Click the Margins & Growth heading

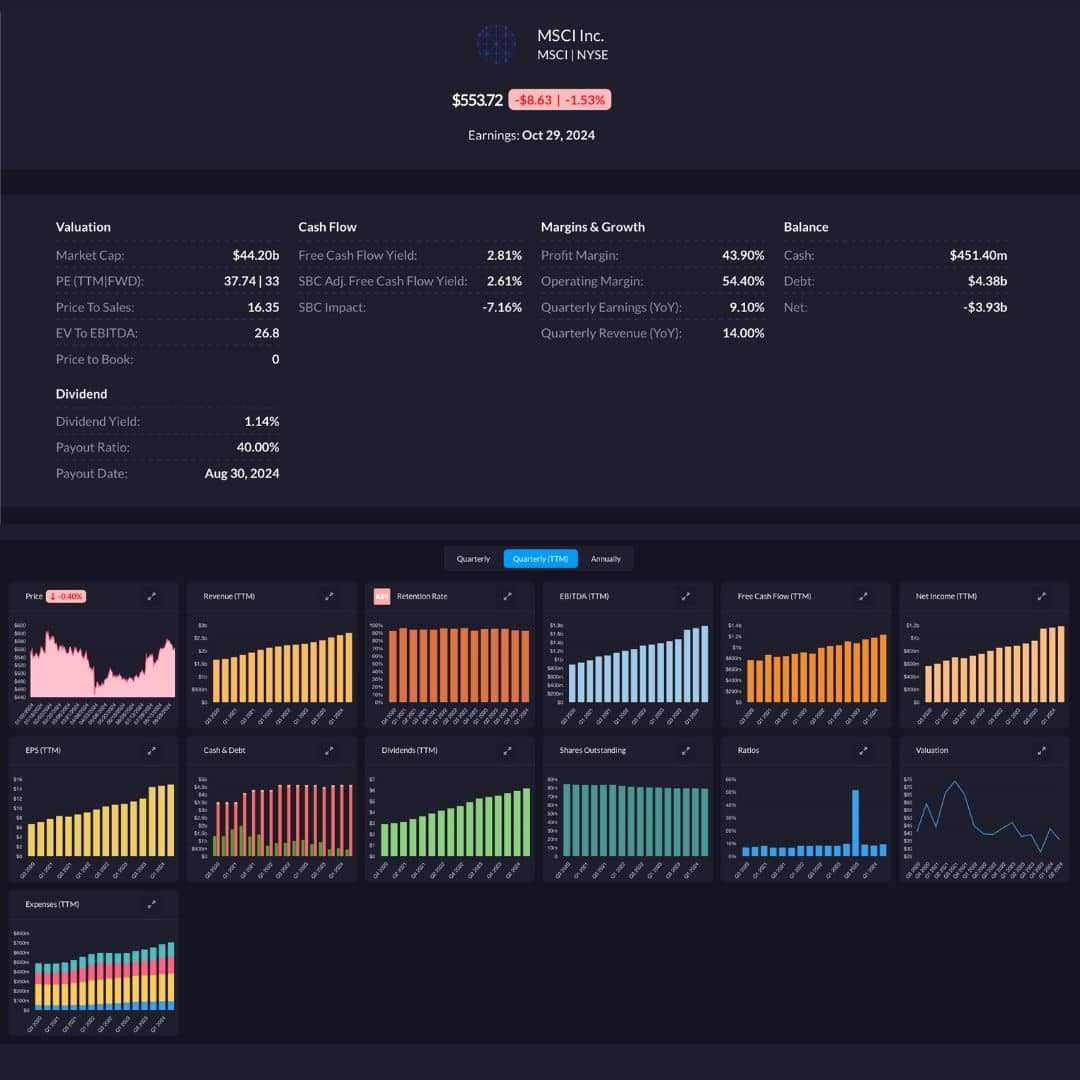592,227
